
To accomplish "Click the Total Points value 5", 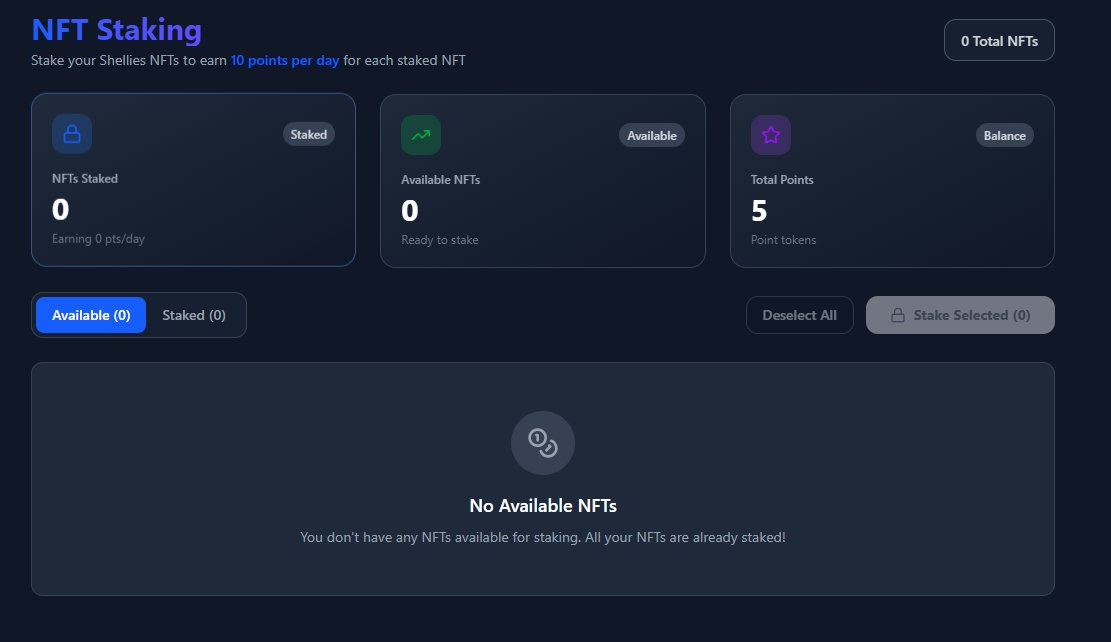I will click(759, 210).
